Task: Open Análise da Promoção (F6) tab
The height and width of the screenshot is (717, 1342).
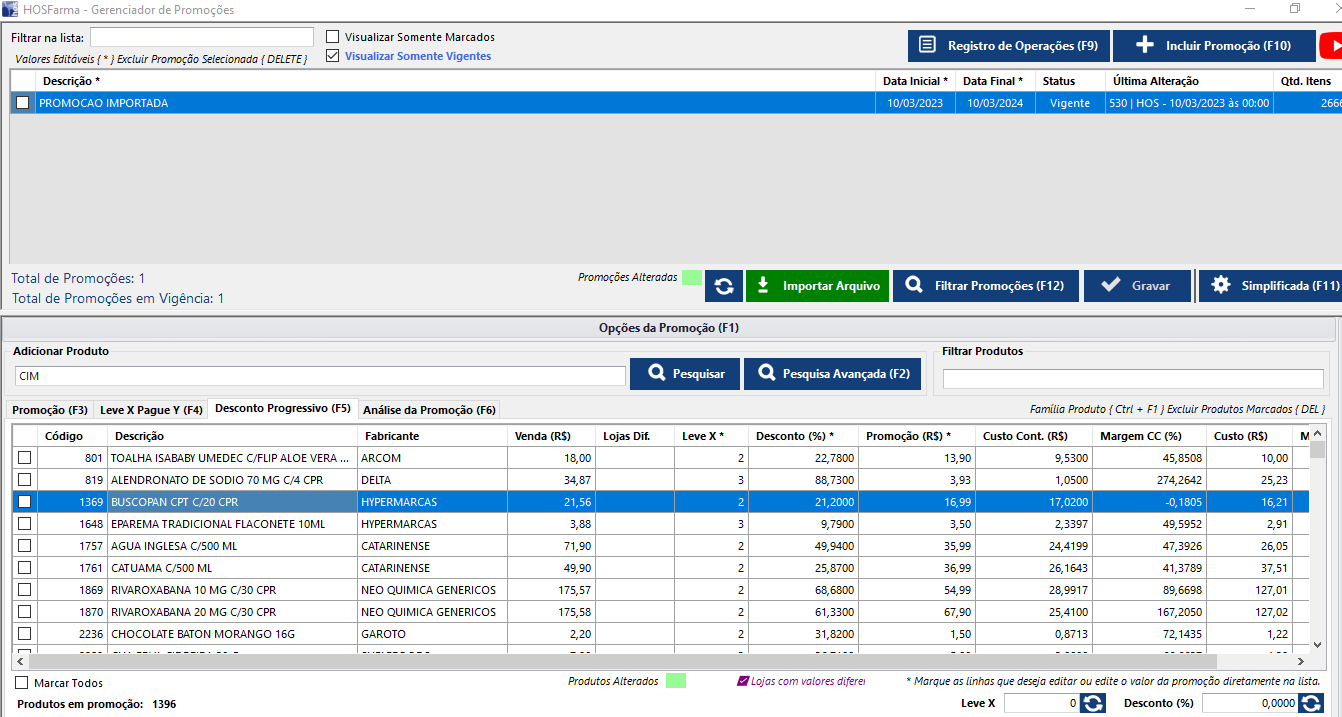Action: pos(429,410)
